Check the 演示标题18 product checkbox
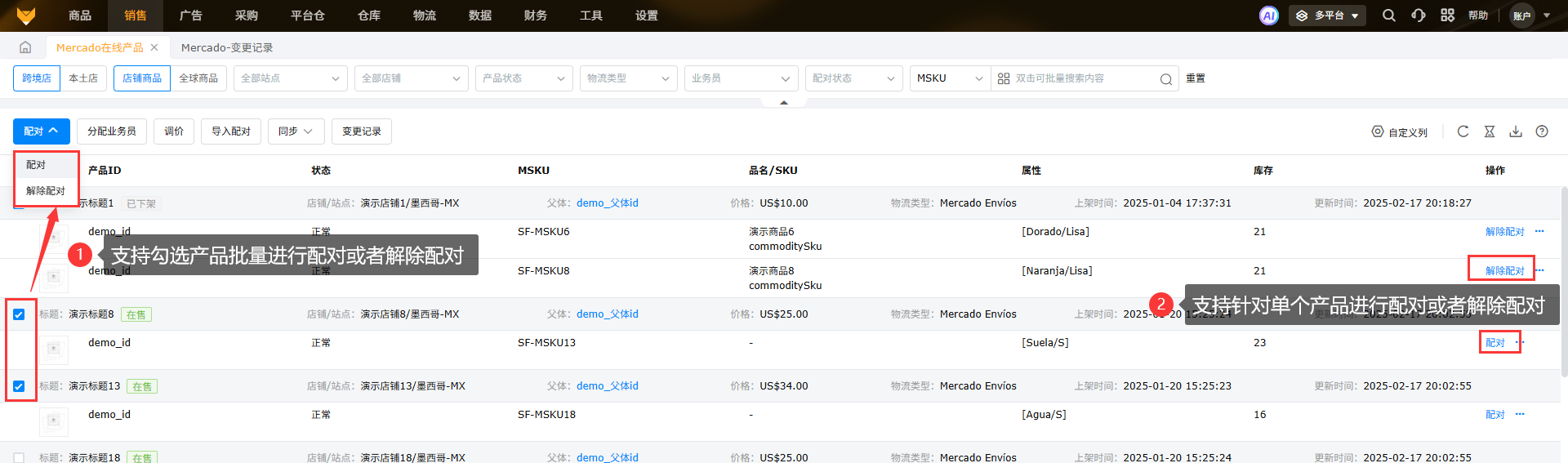Image resolution: width=1568 pixels, height=463 pixels. coord(19,457)
